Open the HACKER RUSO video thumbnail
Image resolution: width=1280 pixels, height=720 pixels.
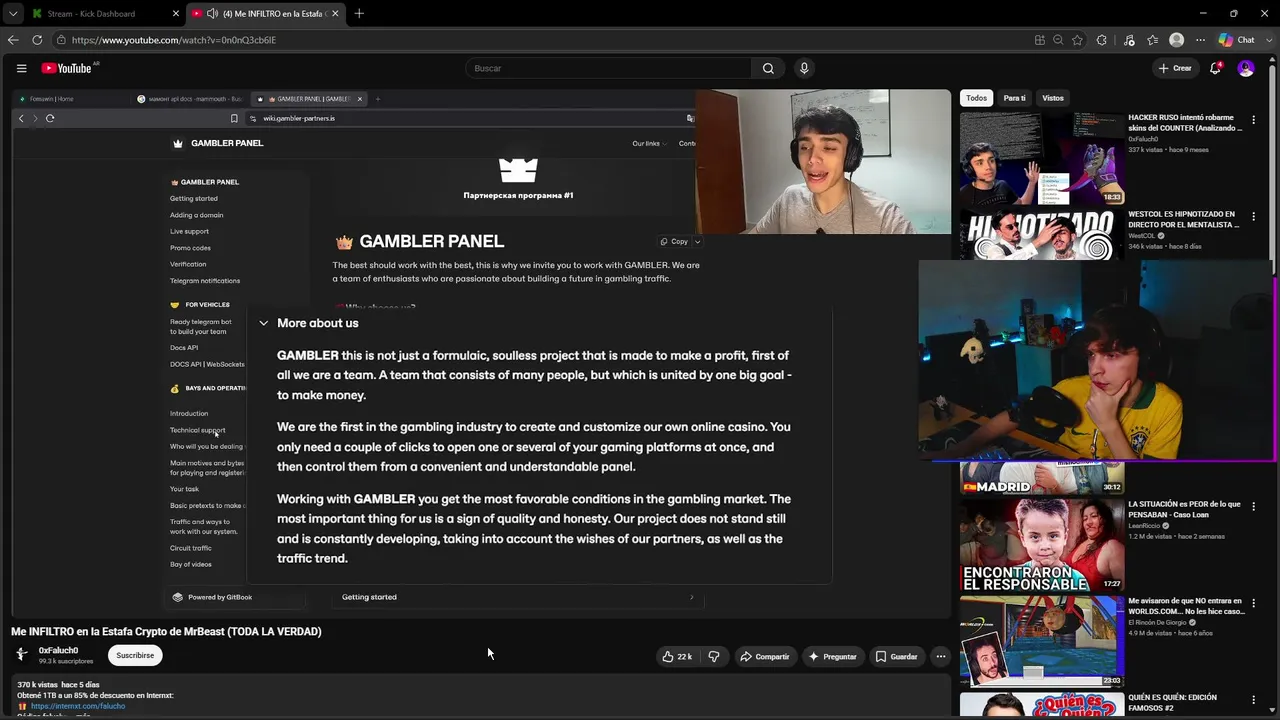coord(1042,158)
